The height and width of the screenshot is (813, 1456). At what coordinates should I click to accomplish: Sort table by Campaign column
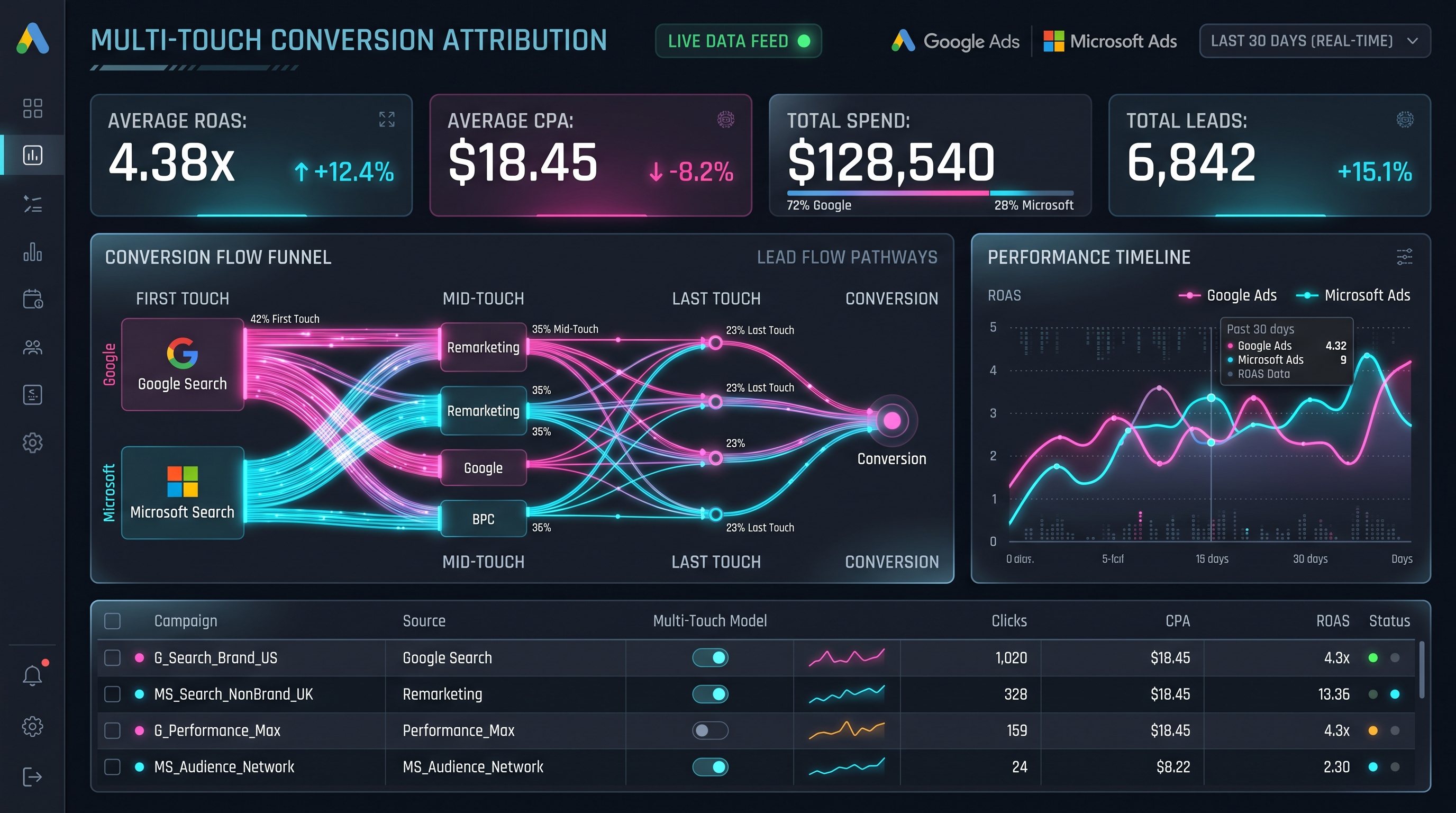(x=185, y=621)
